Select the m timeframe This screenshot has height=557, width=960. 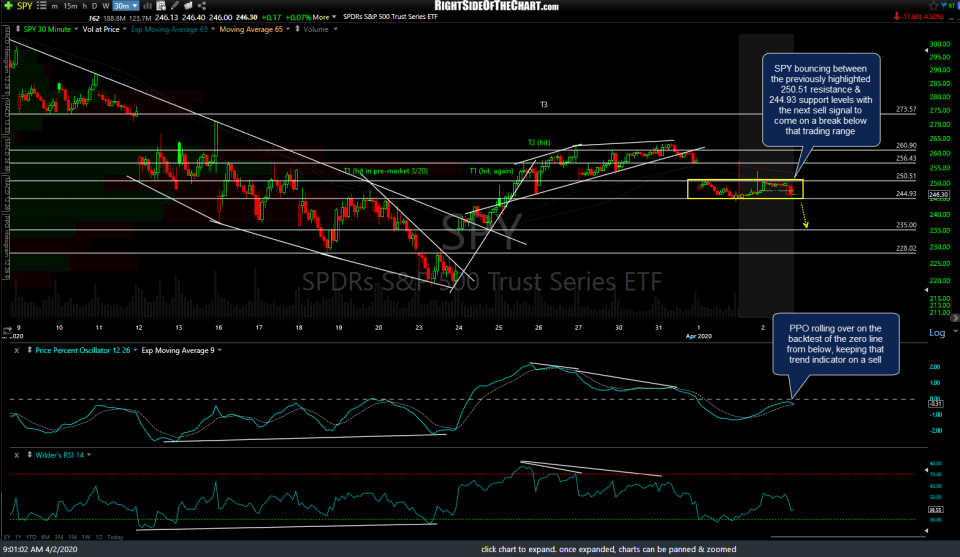54,6
